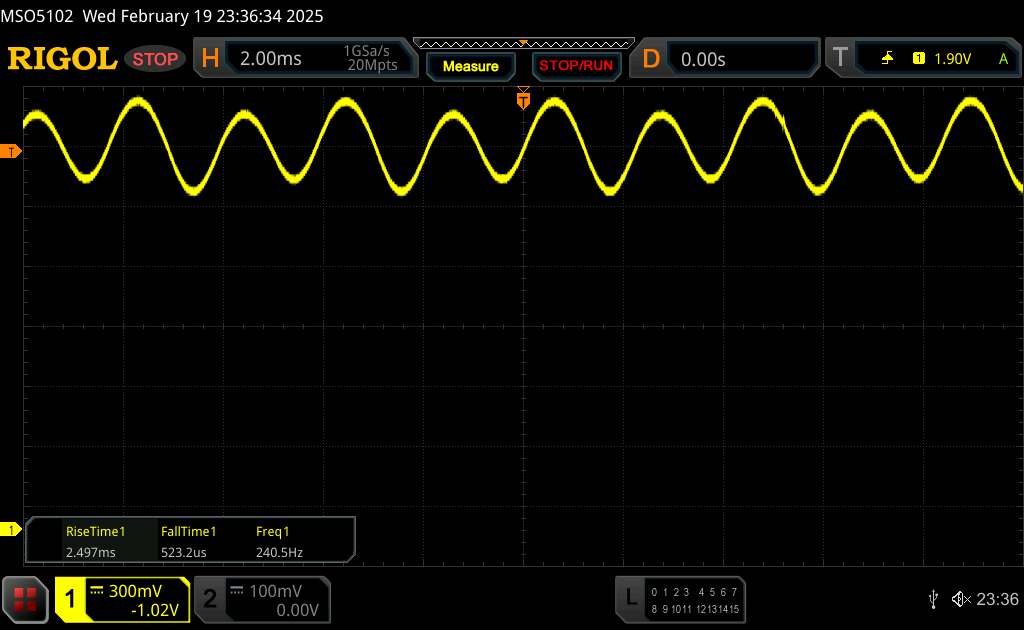Toggle acquisition with STOP/RUN button
The height and width of the screenshot is (630, 1024).
(576, 65)
